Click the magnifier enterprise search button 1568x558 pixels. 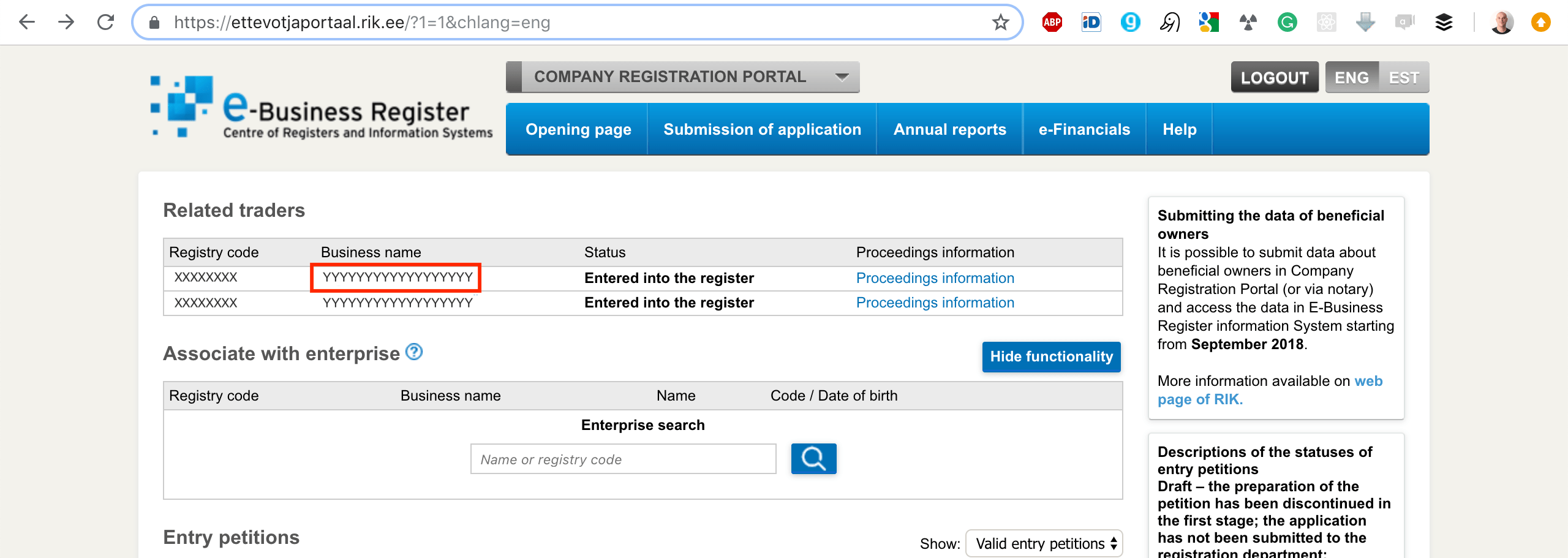[813, 459]
